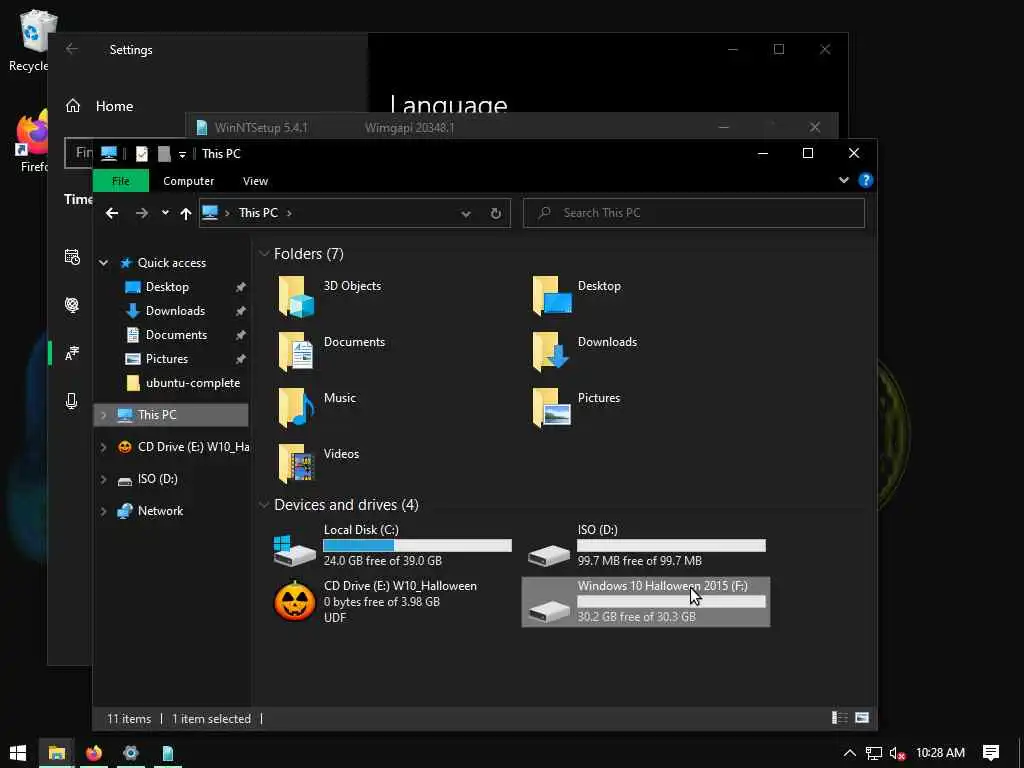1024x768 pixels.
Task: Expand CD Drive (E:) tree node
Action: point(103,447)
